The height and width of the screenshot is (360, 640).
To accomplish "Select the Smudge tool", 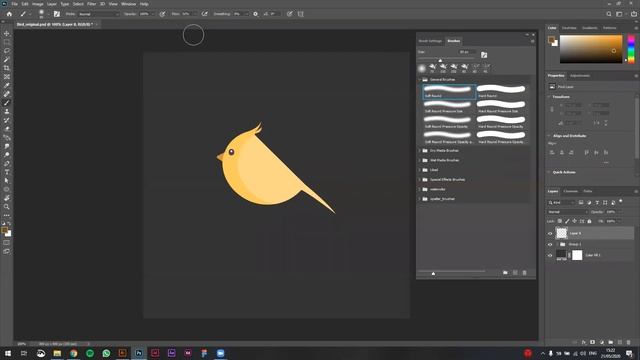I will point(7,146).
